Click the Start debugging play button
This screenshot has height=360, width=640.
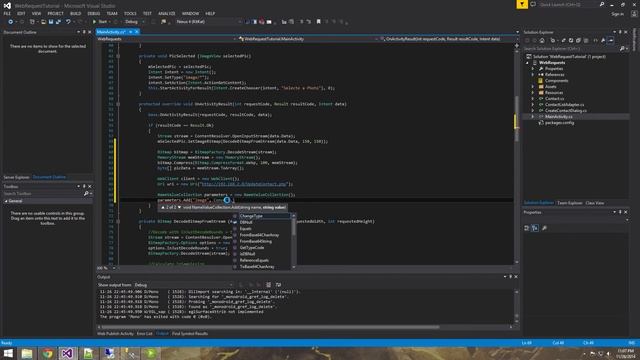click(94, 22)
